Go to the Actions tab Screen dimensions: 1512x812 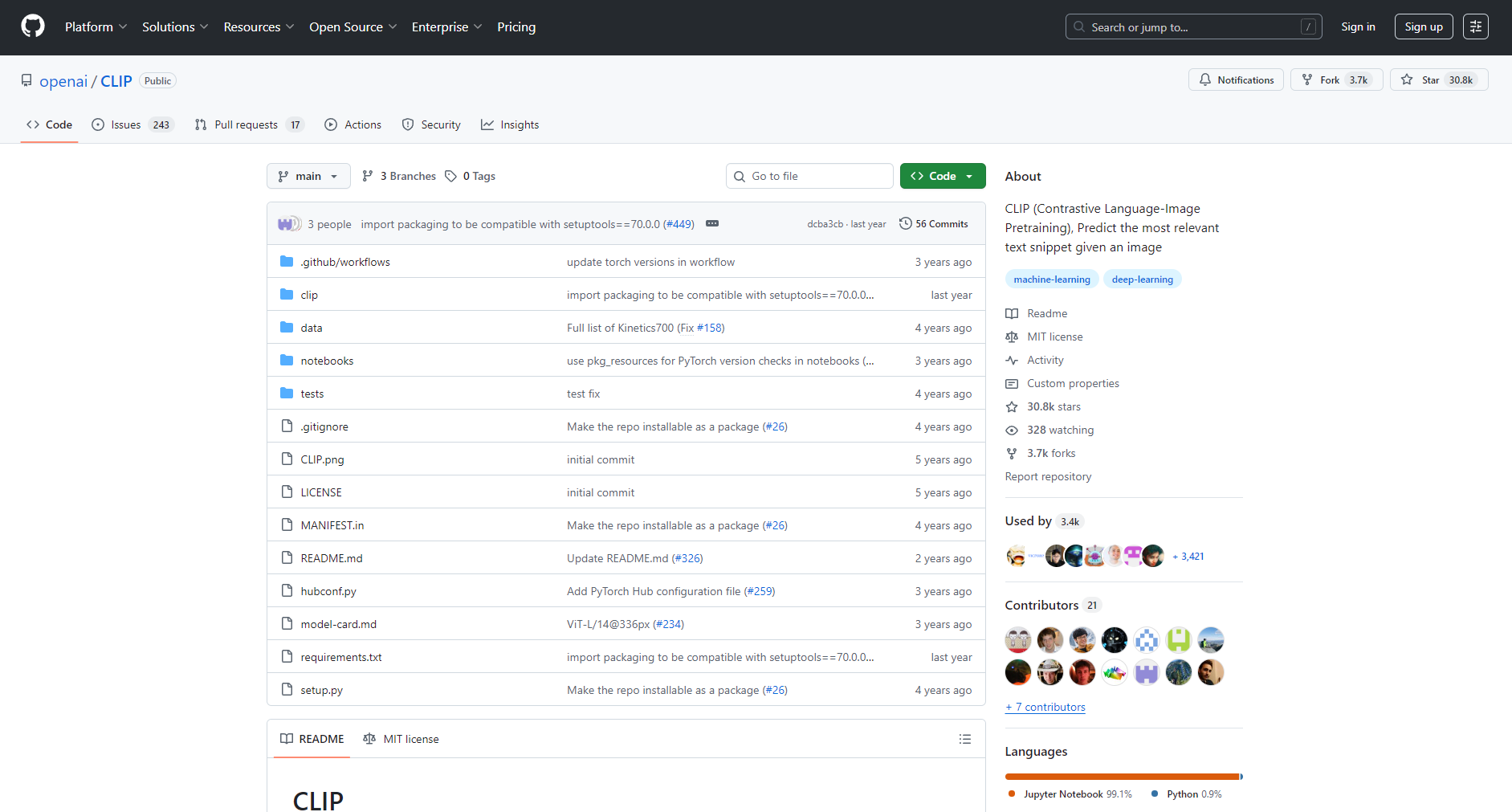pyautogui.click(x=353, y=124)
